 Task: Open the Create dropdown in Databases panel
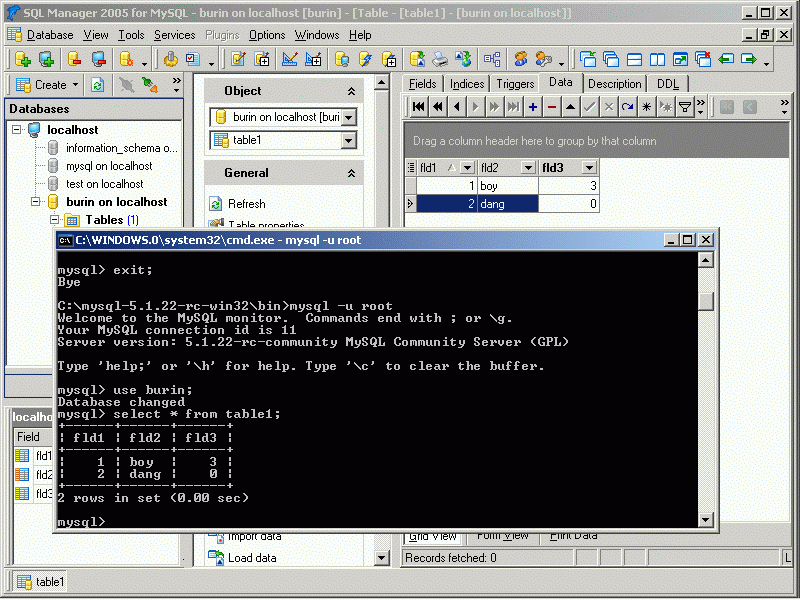(x=75, y=85)
